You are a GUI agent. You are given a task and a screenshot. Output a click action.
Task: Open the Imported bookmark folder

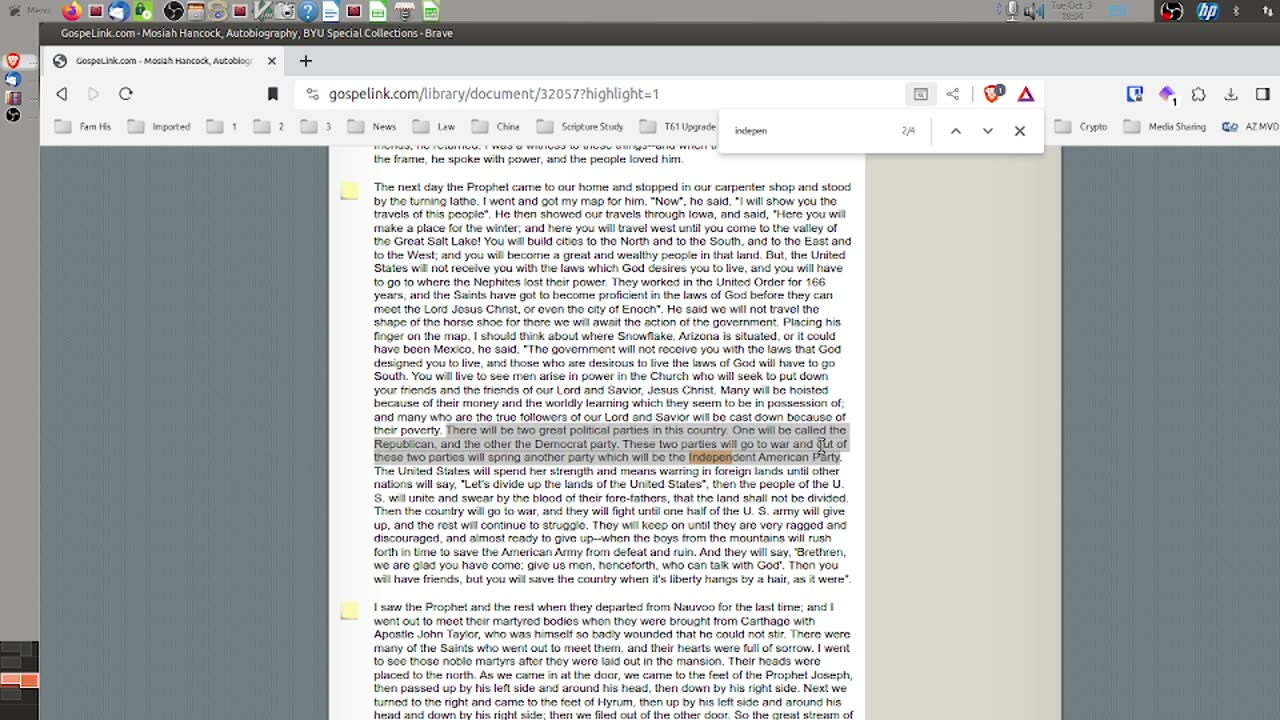[159, 127]
